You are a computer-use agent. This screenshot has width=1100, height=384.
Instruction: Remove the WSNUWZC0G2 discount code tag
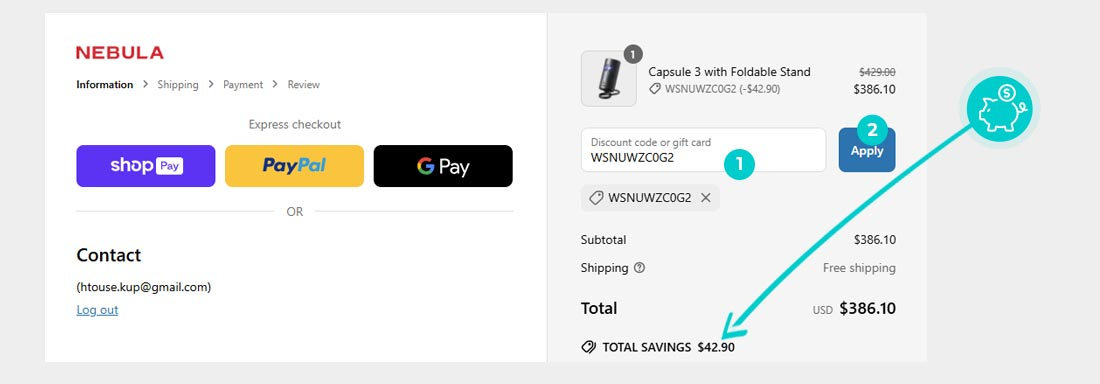click(706, 198)
